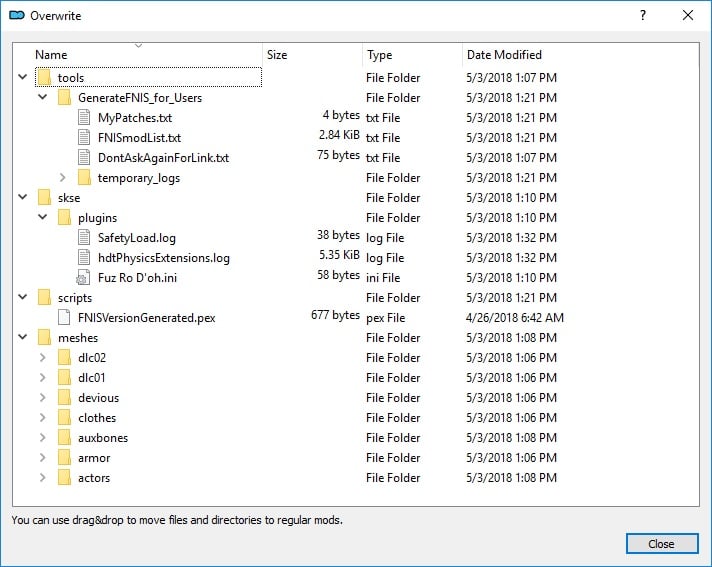
Task: Select the SafetyLoad.log entry
Action: (x=137, y=238)
